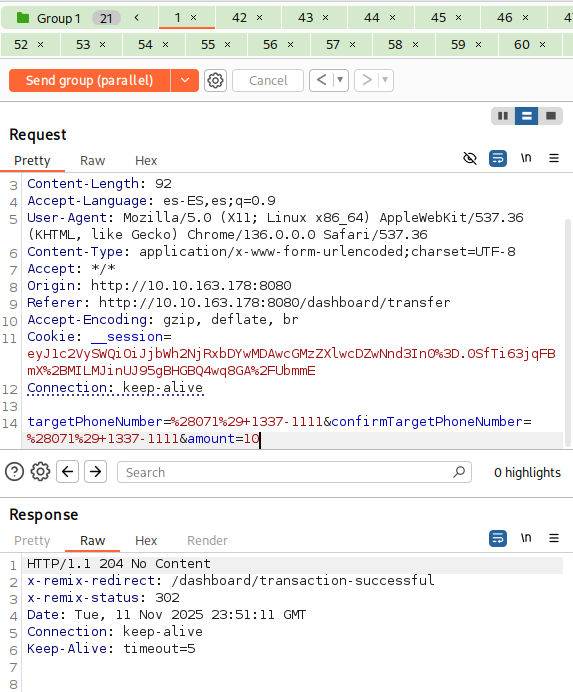Screen dimensions: 573x692
Task: Go to the previous search match arrow
Action: tap(68, 472)
